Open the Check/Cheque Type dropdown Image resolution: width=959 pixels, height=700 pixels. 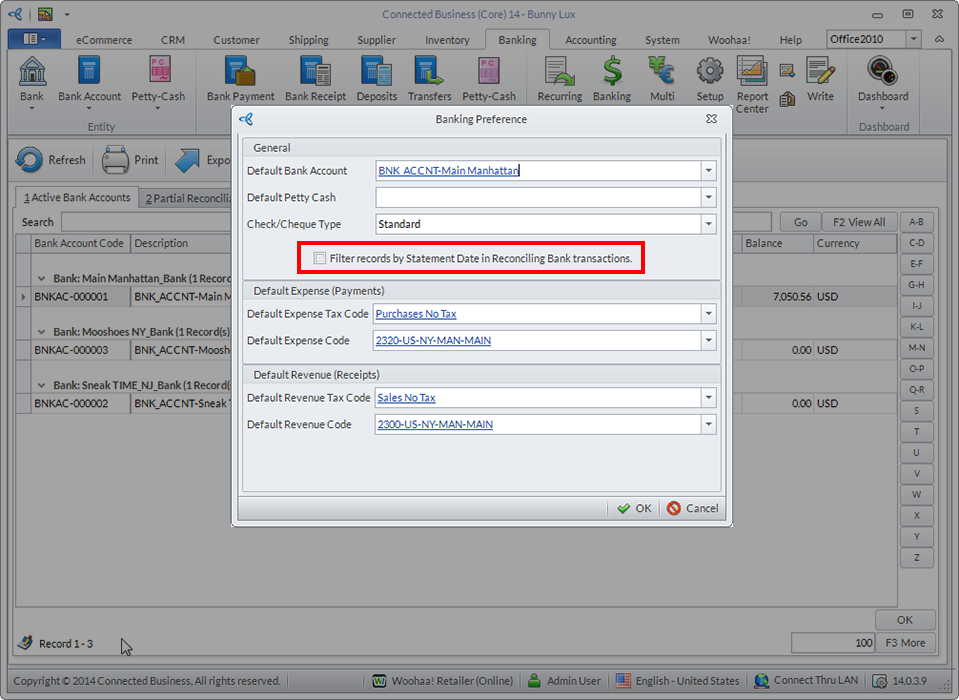click(708, 224)
